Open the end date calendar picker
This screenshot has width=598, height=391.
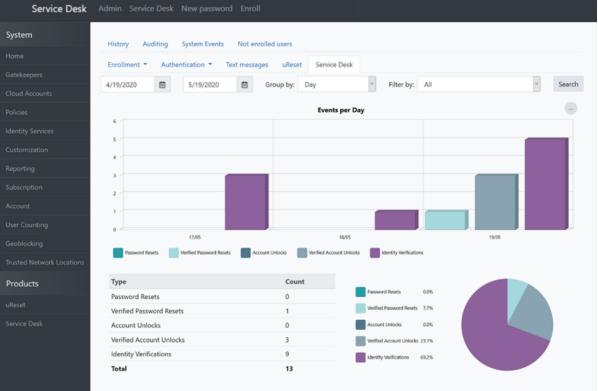(x=244, y=85)
